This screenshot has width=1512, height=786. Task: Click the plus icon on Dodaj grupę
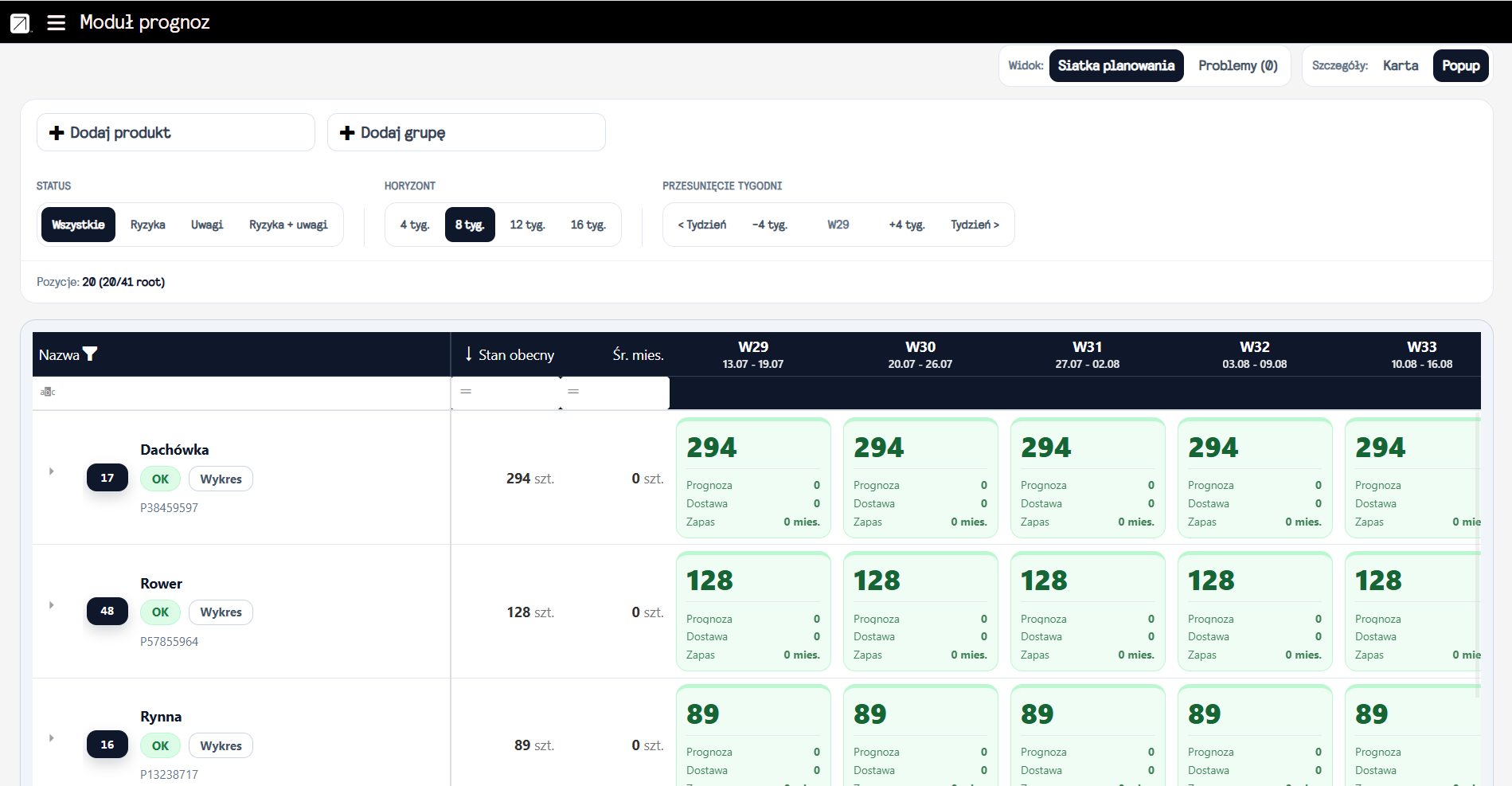coord(347,133)
